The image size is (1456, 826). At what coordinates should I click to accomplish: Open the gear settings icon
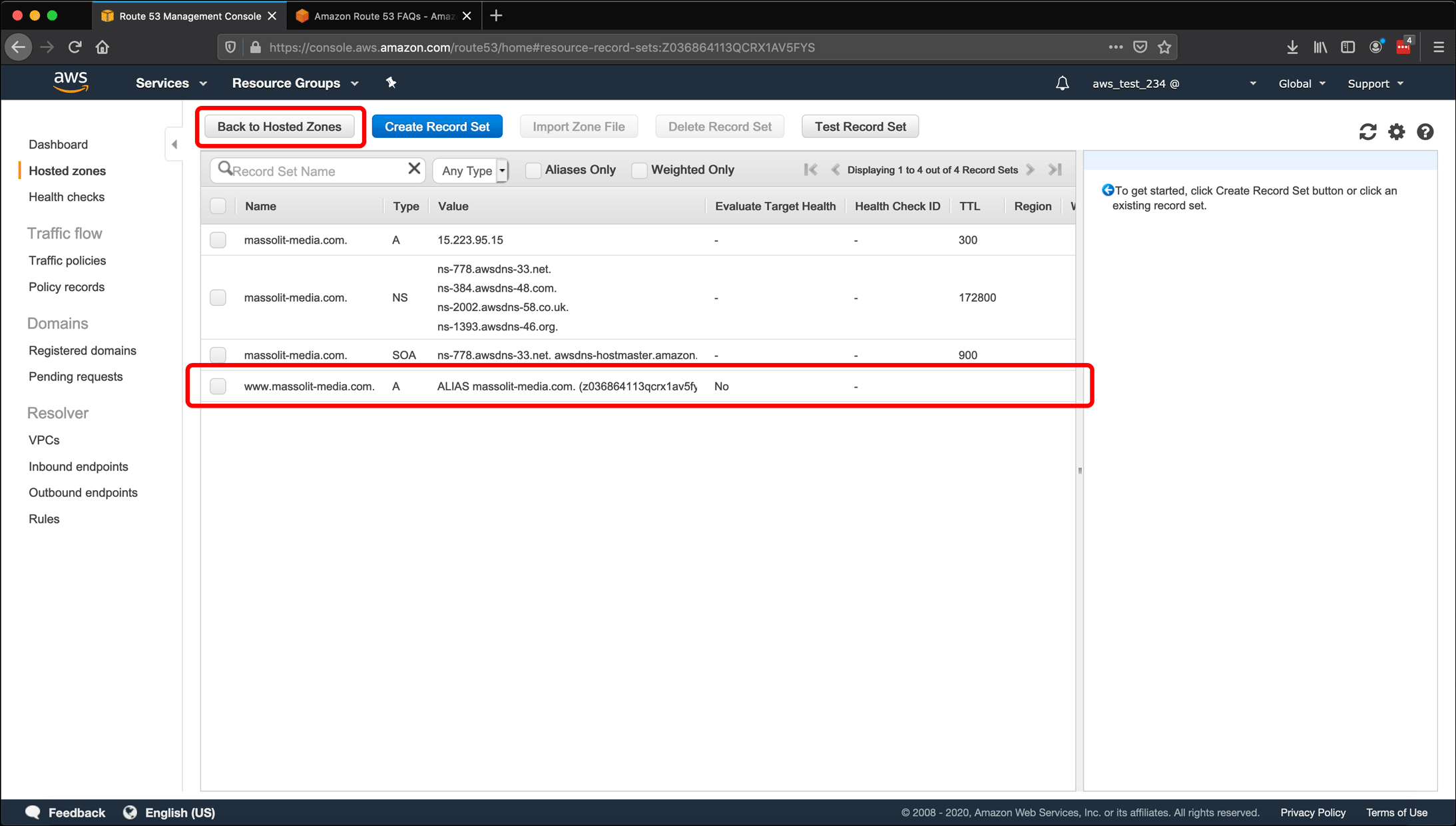[1397, 132]
